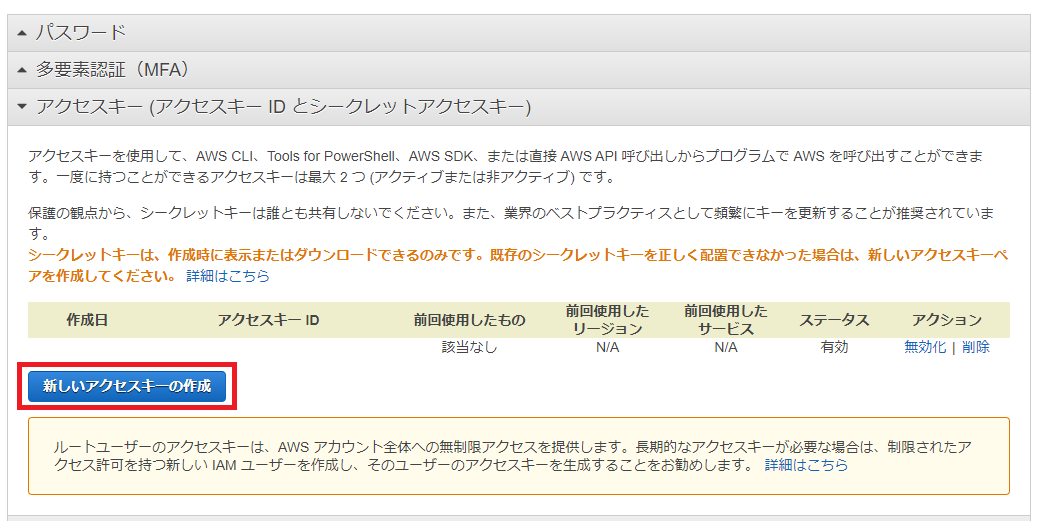This screenshot has width=1038, height=521.
Task: Open the 多要素認証 (MFA) header title
Action: click(112, 70)
